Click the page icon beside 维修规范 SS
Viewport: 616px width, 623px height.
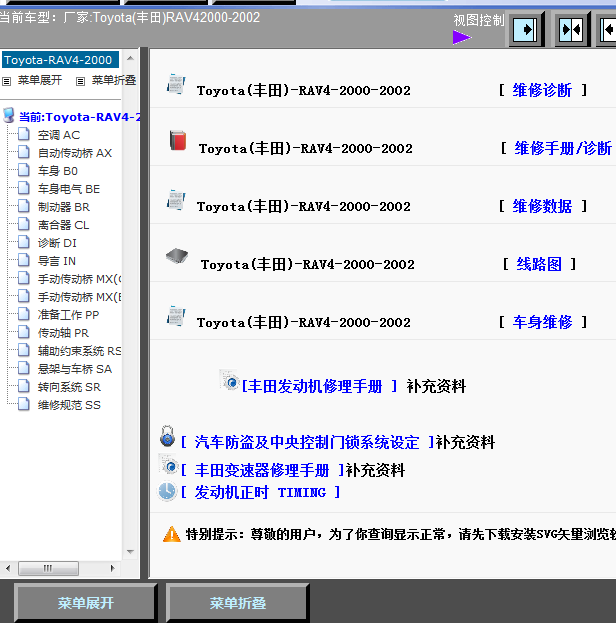coord(24,404)
